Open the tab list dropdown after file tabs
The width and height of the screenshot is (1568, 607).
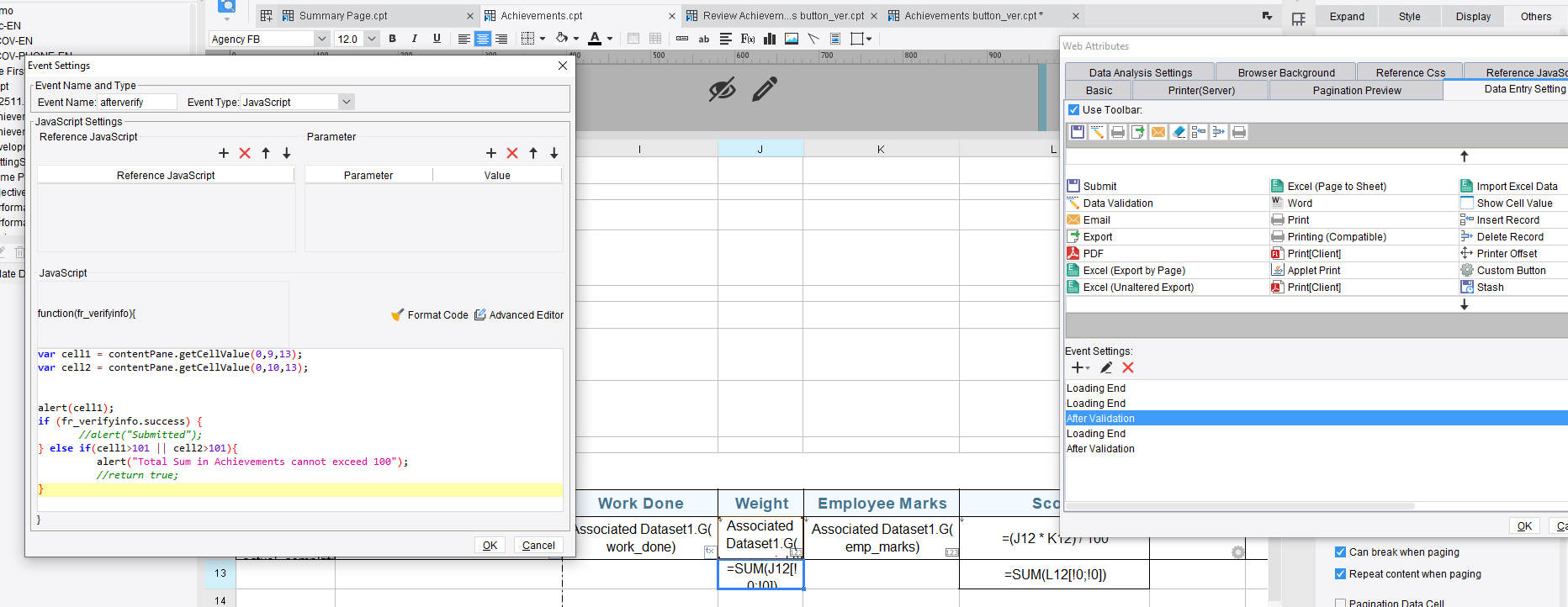[1268, 16]
